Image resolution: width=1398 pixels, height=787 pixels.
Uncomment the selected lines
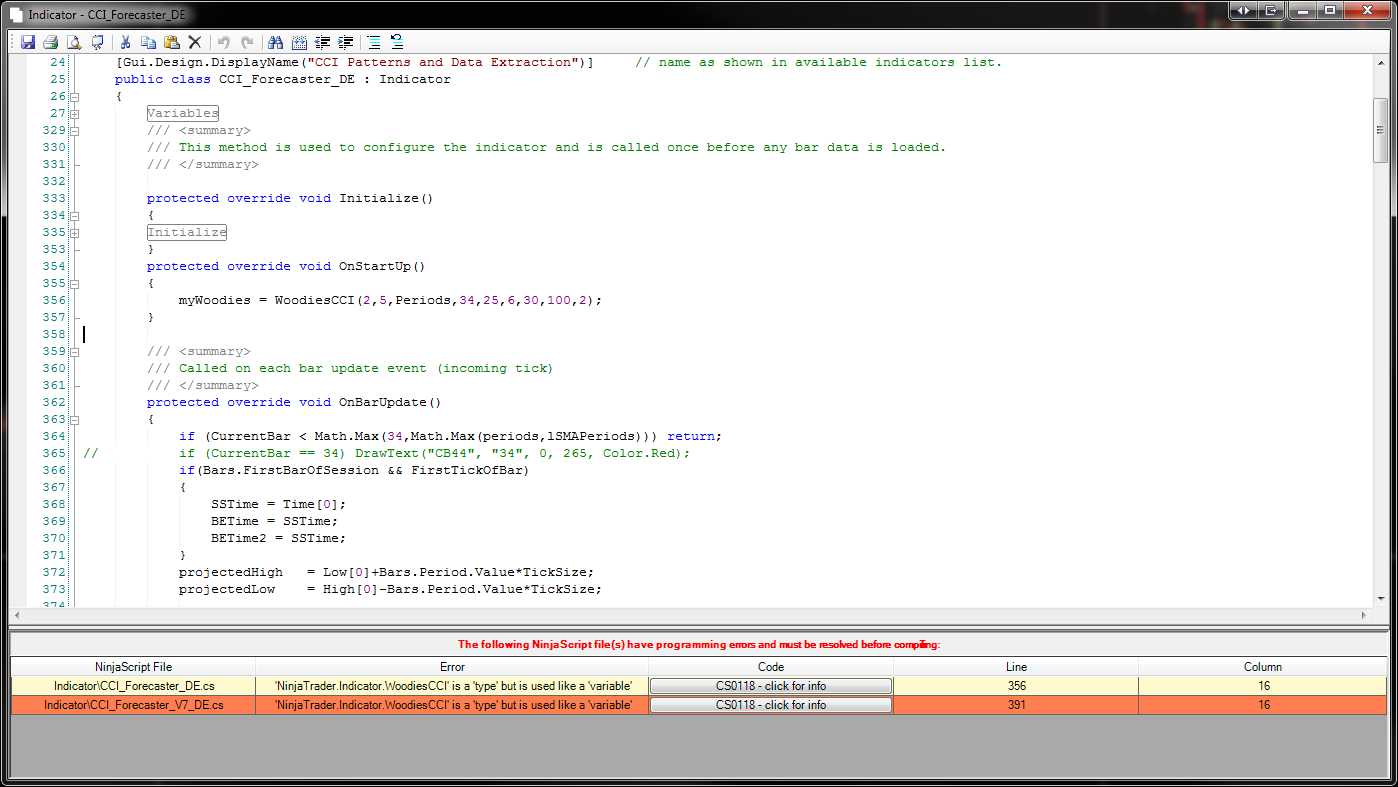[x=397, y=42]
